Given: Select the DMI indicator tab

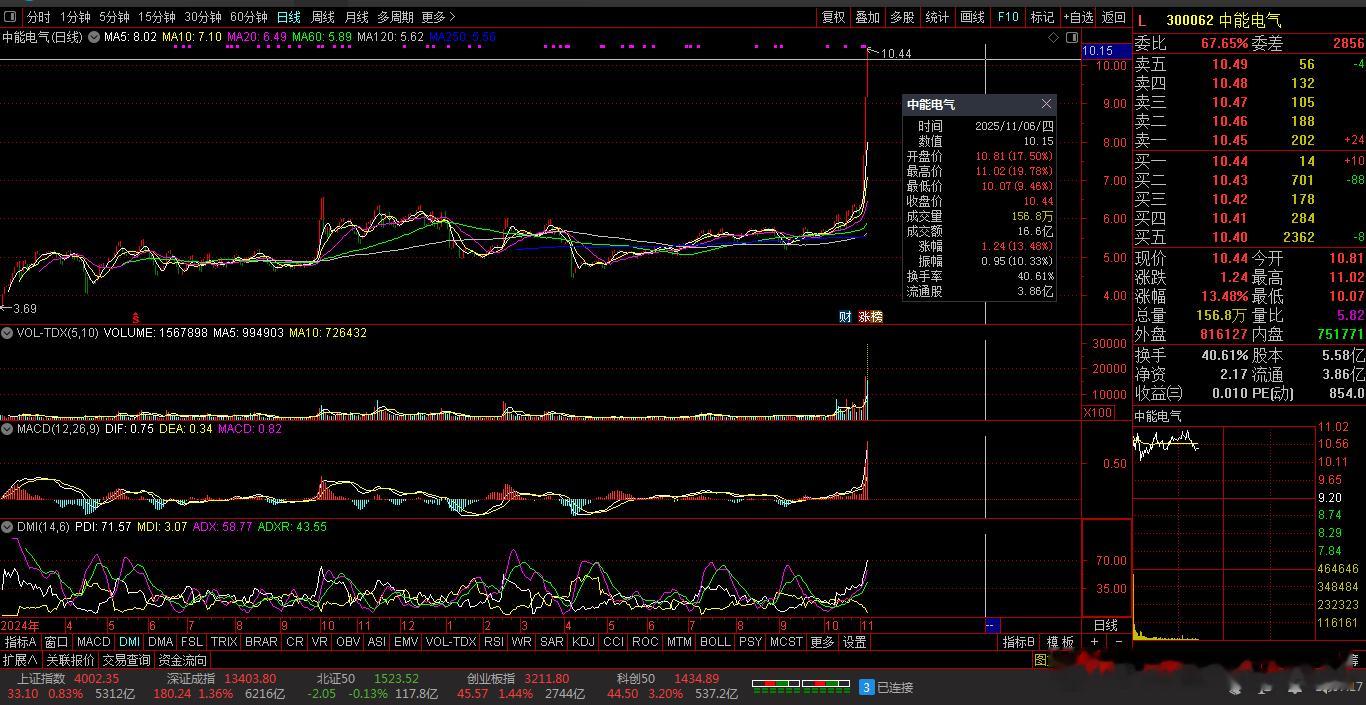Looking at the screenshot, I should pos(129,642).
